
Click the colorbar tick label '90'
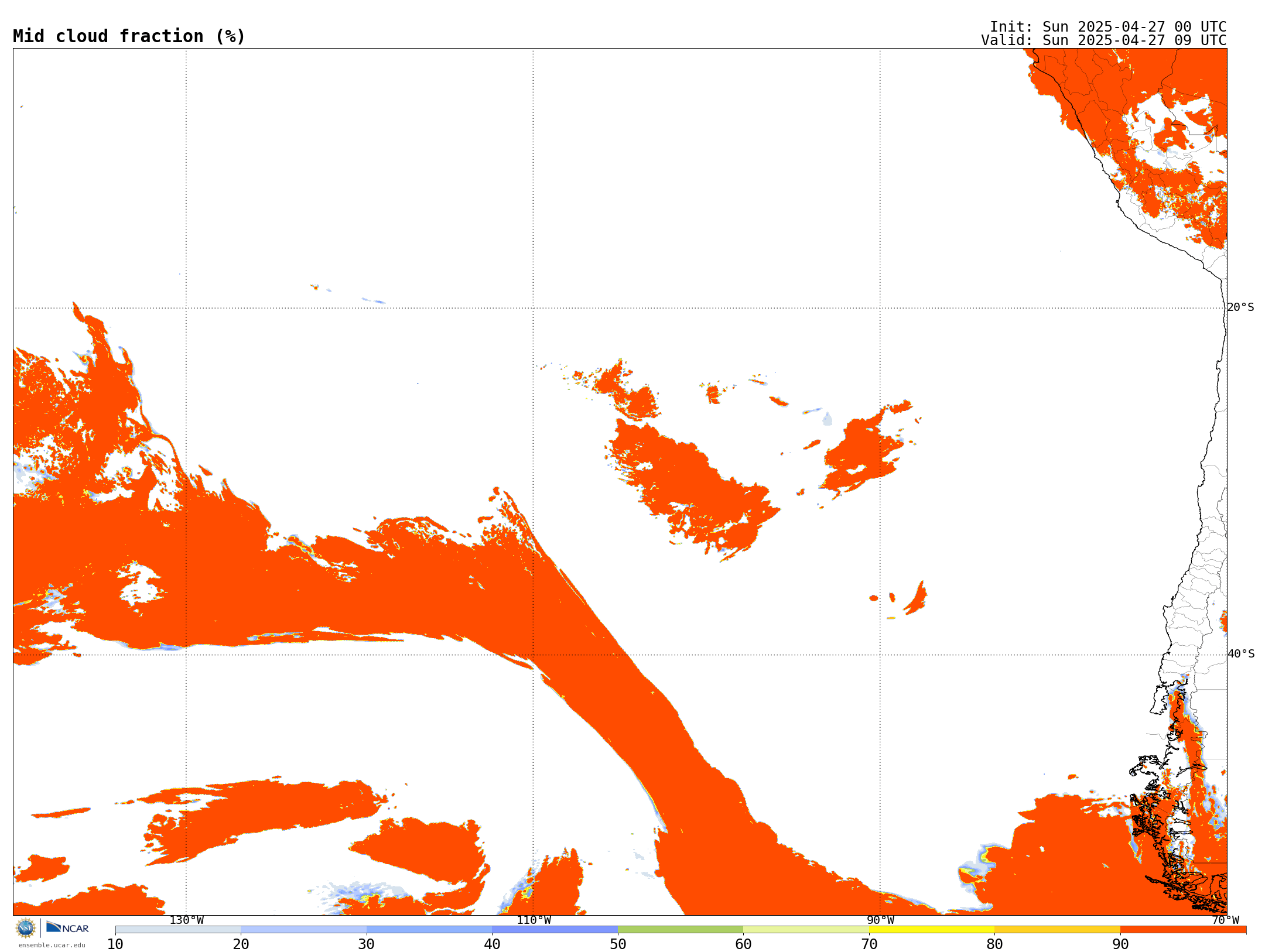click(x=1120, y=944)
